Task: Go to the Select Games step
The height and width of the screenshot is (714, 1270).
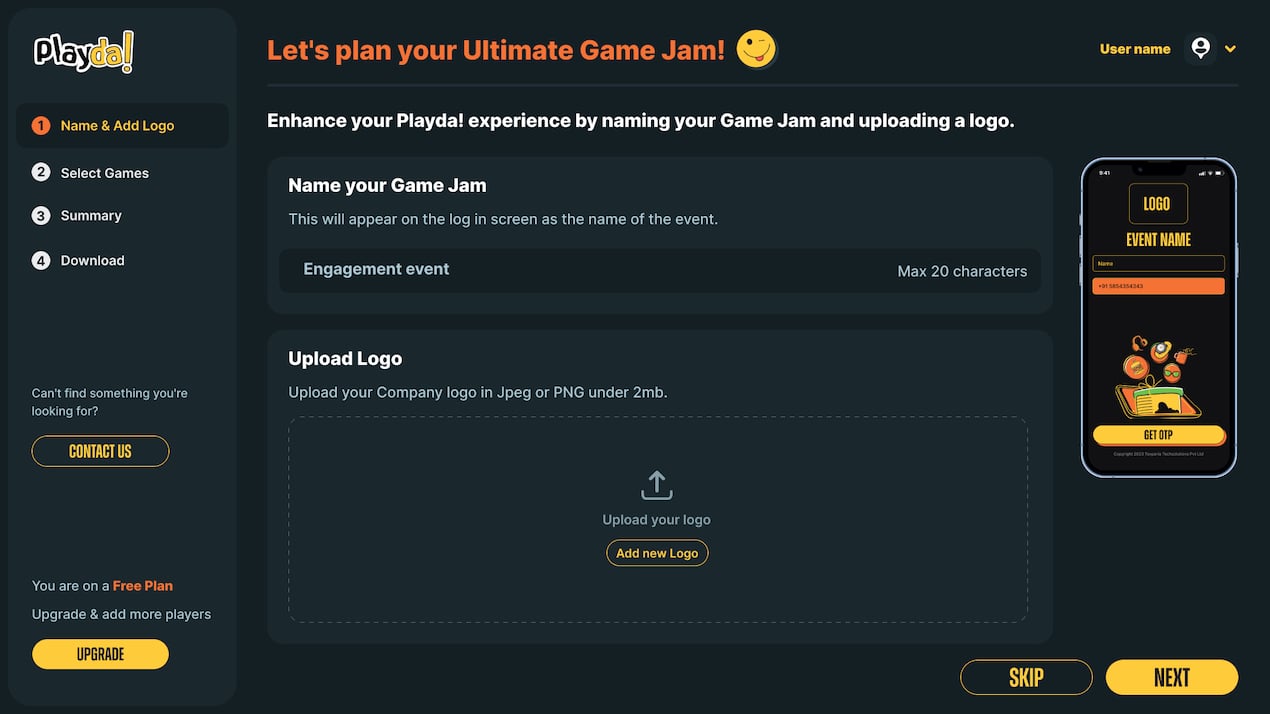Action: point(104,173)
